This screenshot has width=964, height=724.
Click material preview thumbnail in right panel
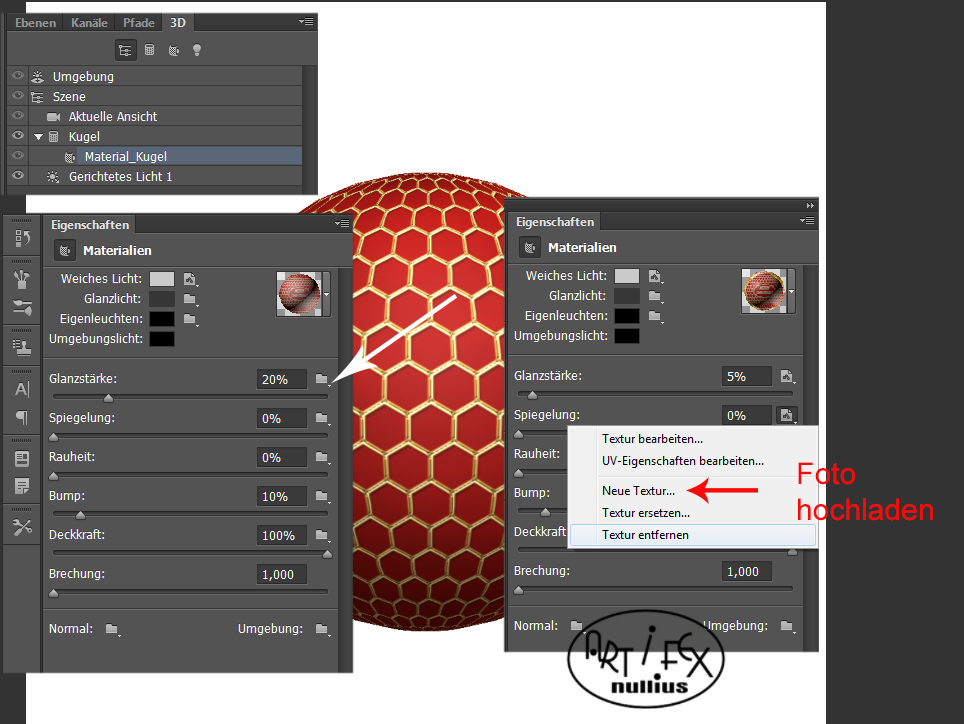coord(764,291)
